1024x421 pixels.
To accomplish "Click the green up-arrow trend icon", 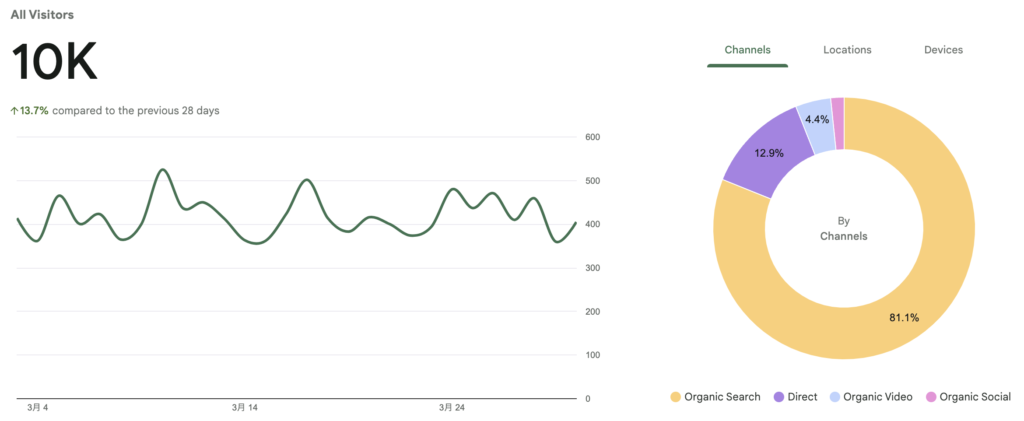I will point(14,111).
